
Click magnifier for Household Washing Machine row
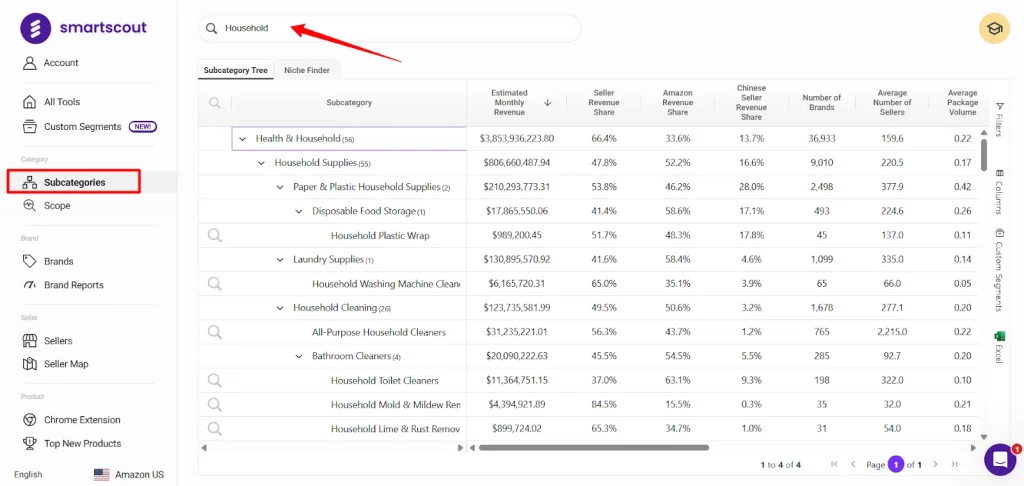click(x=215, y=284)
